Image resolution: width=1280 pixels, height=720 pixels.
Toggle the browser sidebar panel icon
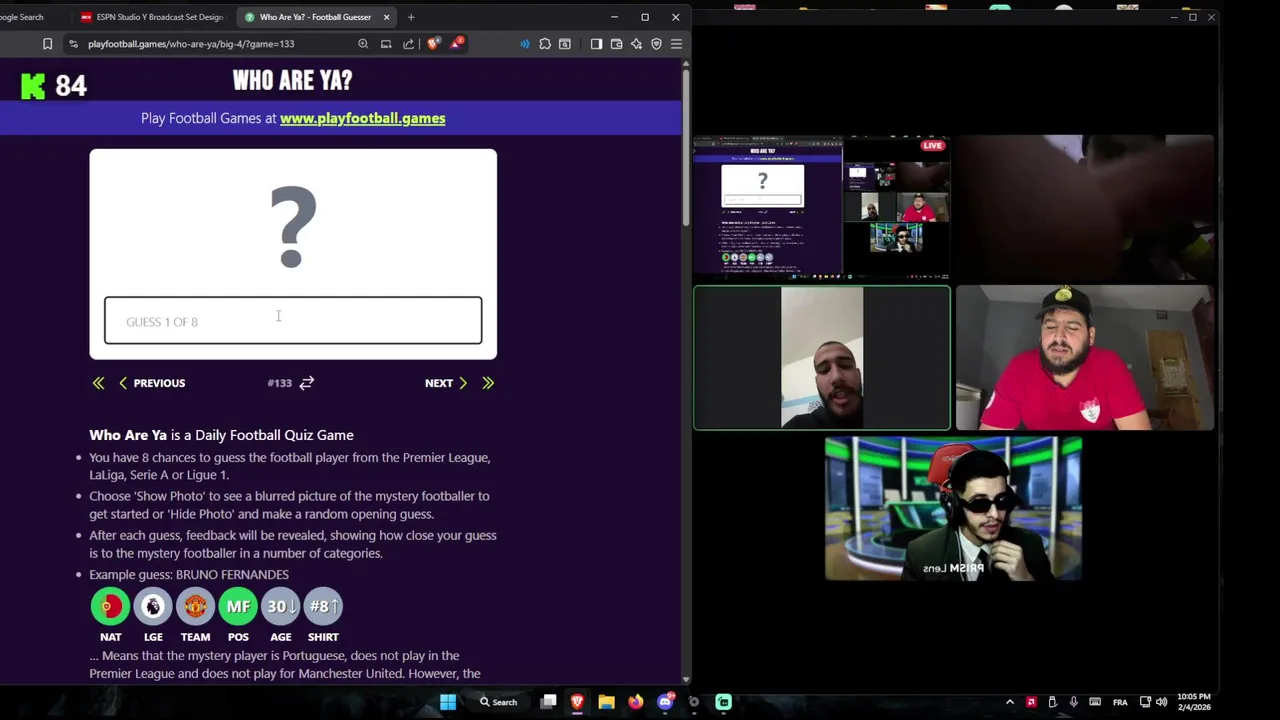[596, 44]
